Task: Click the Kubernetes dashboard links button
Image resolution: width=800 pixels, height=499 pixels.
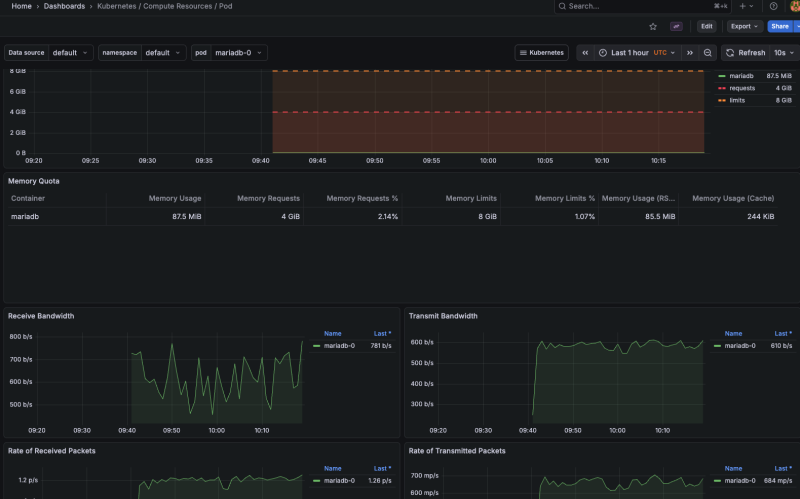Action: pyautogui.click(x=541, y=53)
